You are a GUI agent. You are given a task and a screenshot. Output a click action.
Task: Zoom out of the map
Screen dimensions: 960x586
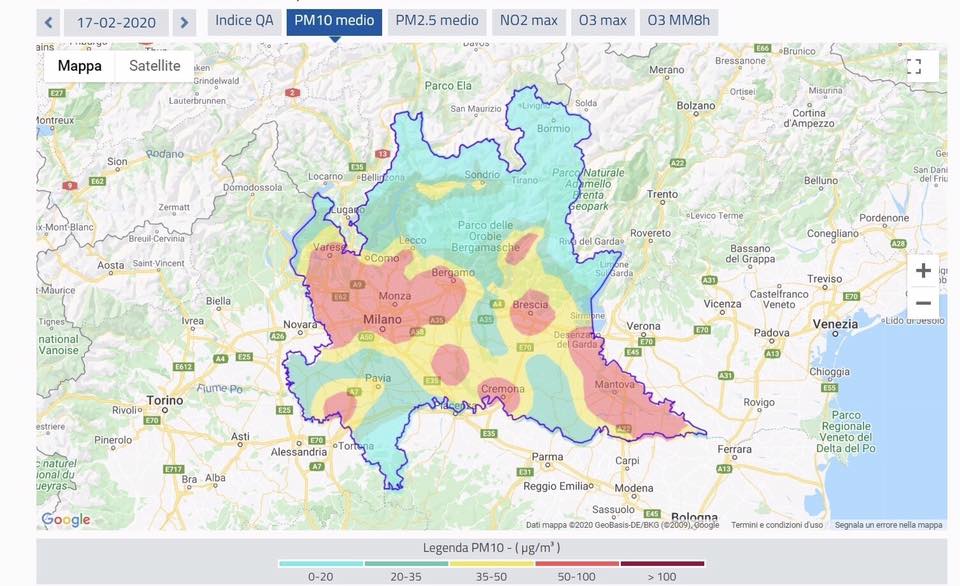click(x=923, y=302)
